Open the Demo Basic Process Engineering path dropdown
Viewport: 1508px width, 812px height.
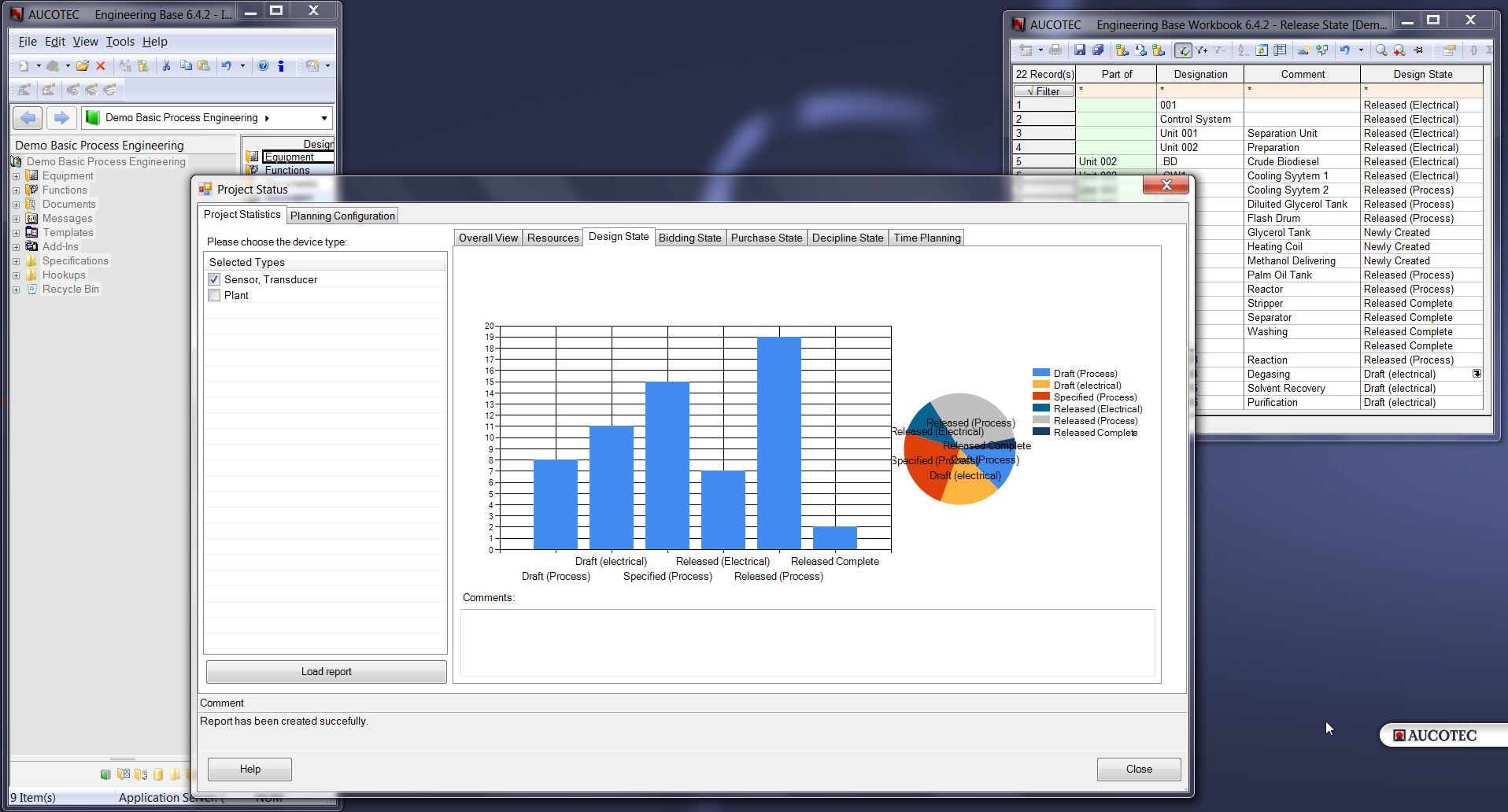pos(323,118)
